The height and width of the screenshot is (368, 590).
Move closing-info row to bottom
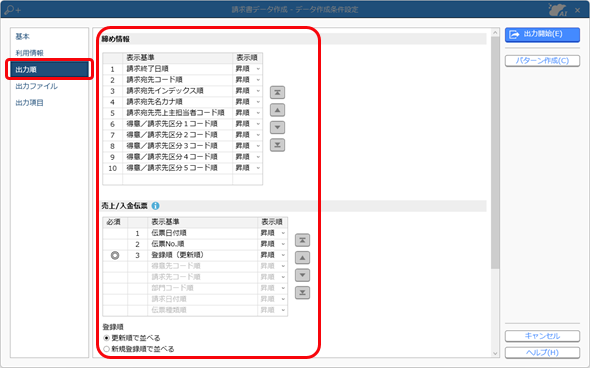[277, 145]
